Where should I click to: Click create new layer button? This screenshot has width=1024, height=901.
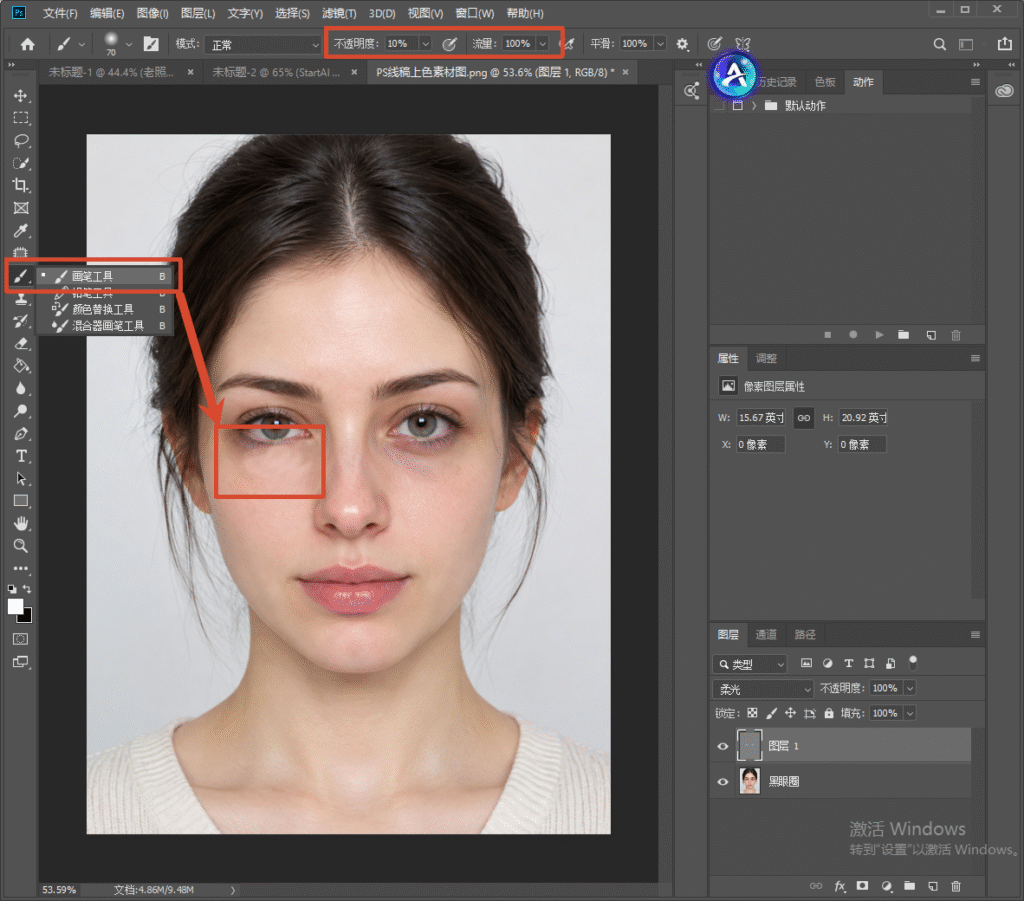[933, 886]
